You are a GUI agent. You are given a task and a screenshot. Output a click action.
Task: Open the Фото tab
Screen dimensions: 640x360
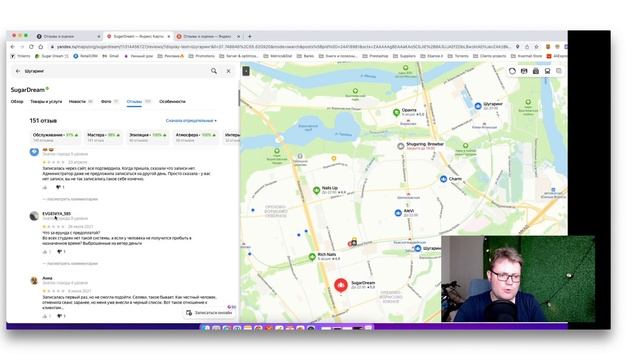[109, 102]
